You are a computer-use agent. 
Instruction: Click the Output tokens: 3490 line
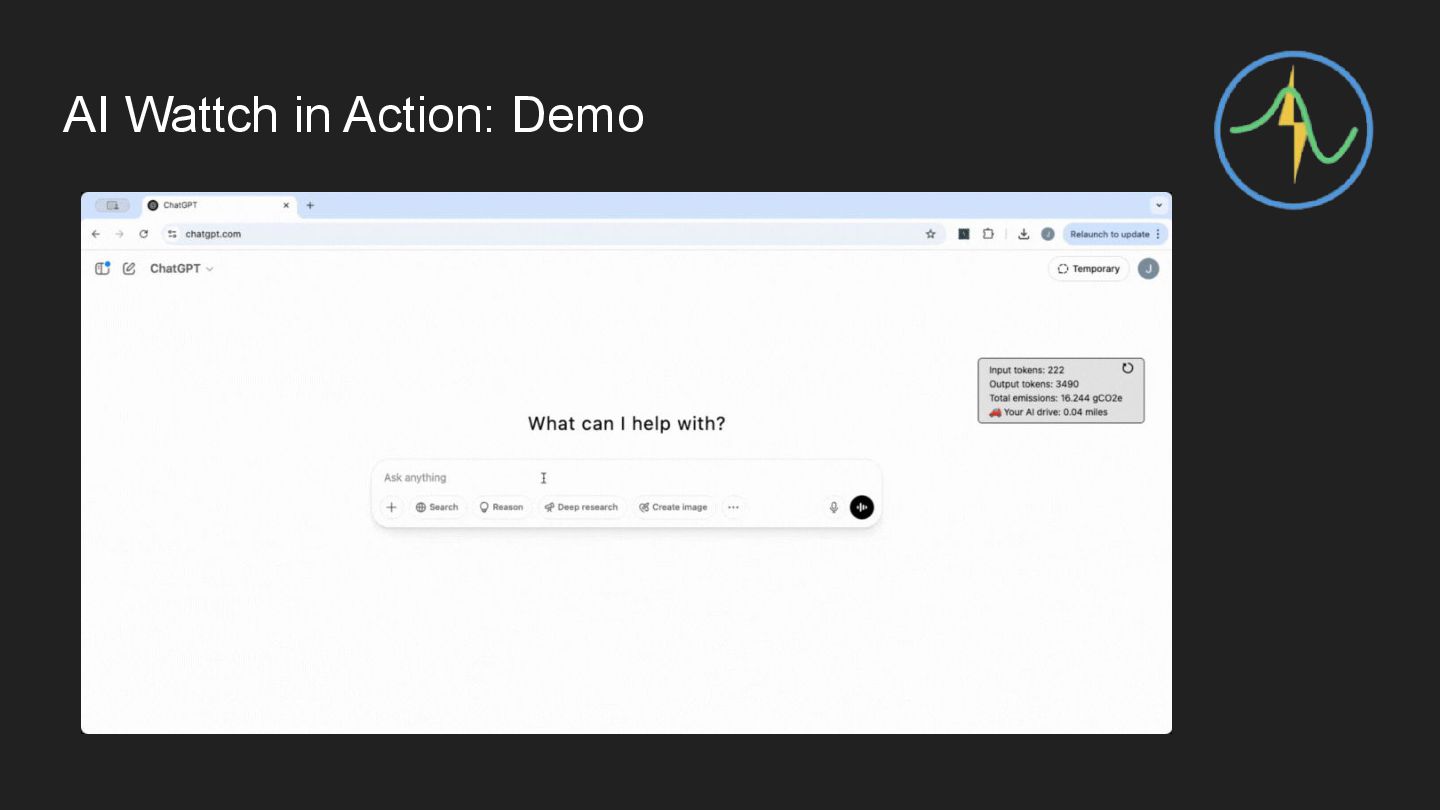(1033, 384)
